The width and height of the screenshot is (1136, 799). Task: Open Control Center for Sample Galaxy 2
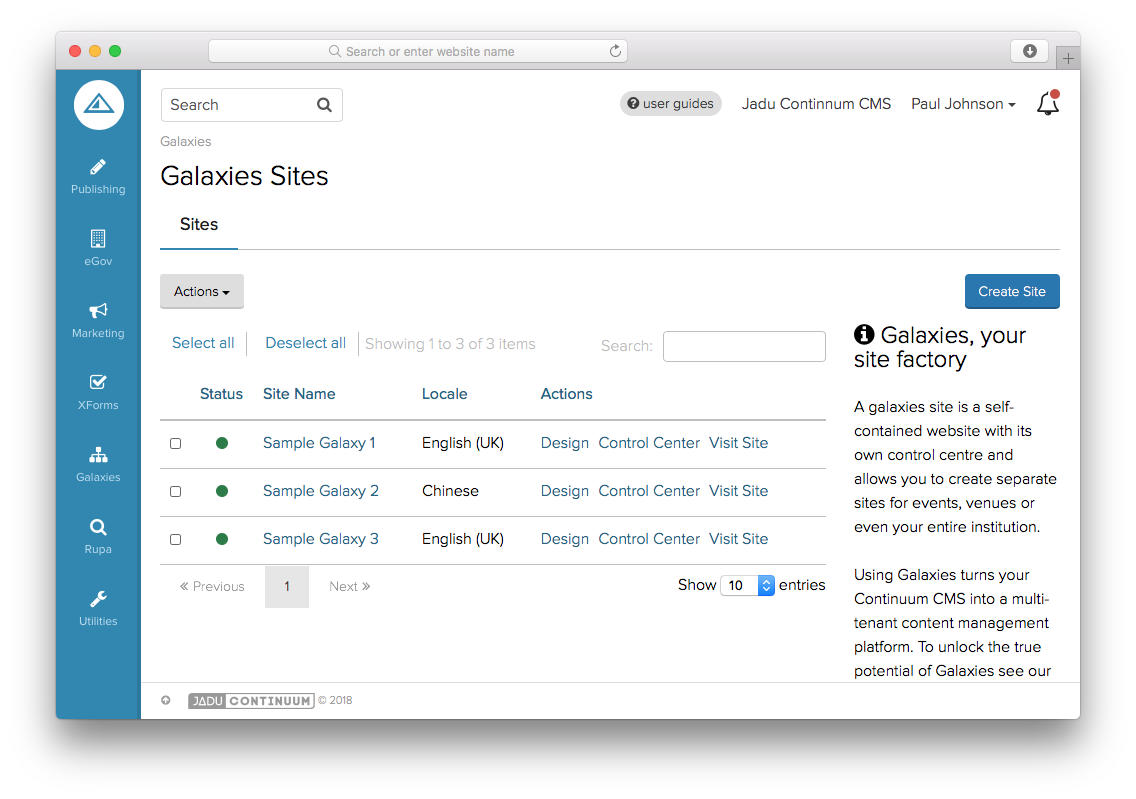[x=649, y=491]
